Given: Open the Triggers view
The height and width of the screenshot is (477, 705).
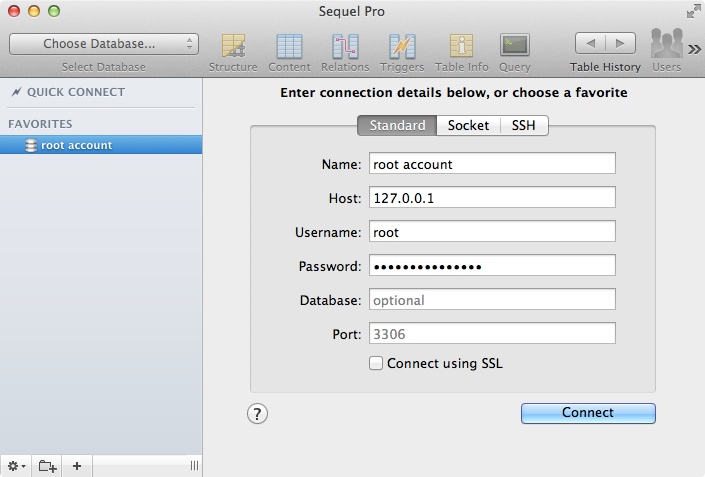Looking at the screenshot, I should 402,53.
